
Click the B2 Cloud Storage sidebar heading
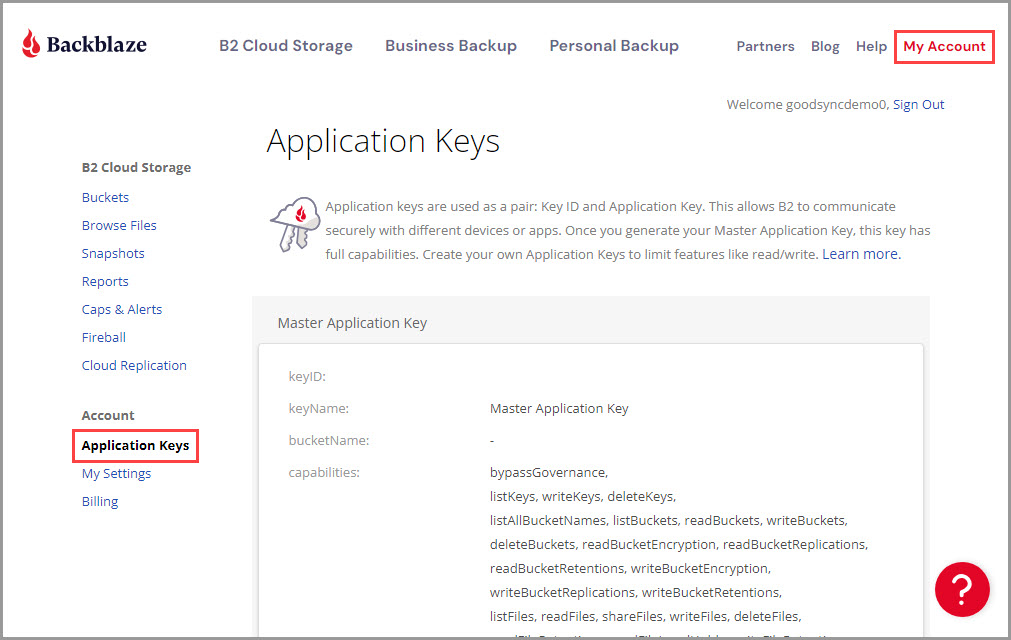click(136, 168)
